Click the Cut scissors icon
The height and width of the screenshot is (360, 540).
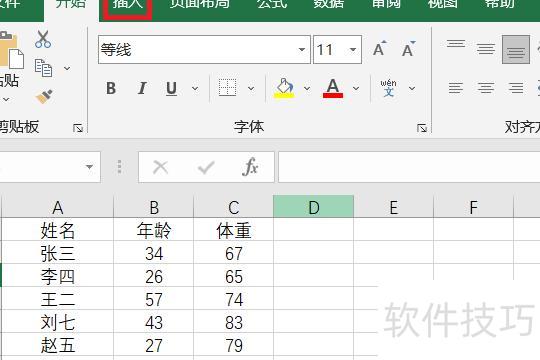[43, 39]
